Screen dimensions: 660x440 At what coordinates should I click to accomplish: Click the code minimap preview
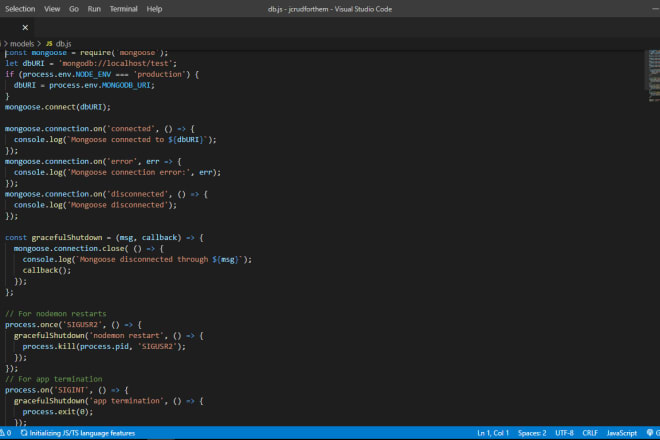point(654,76)
